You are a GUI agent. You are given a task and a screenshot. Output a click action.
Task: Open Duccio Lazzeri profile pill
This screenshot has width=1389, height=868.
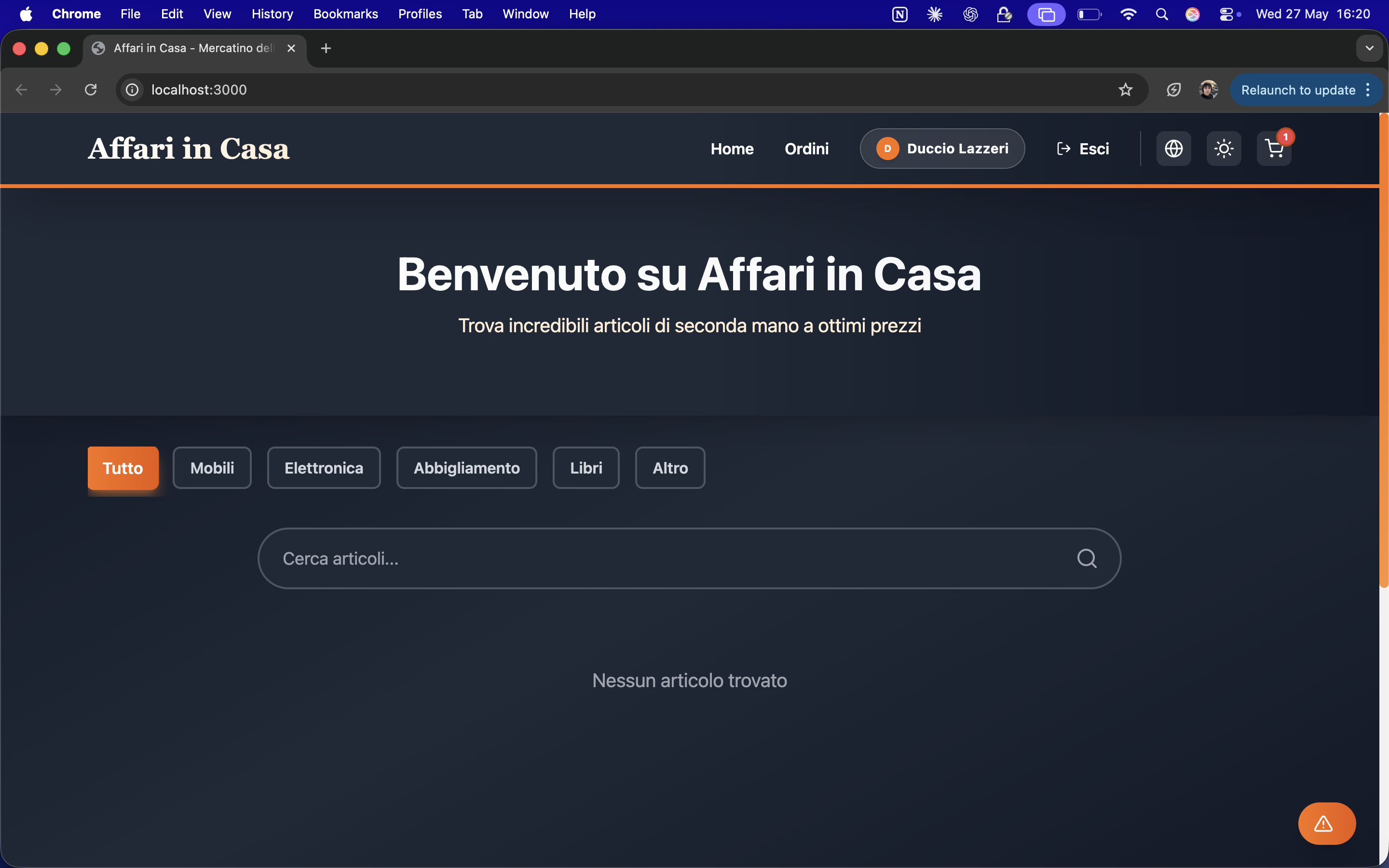click(x=942, y=149)
